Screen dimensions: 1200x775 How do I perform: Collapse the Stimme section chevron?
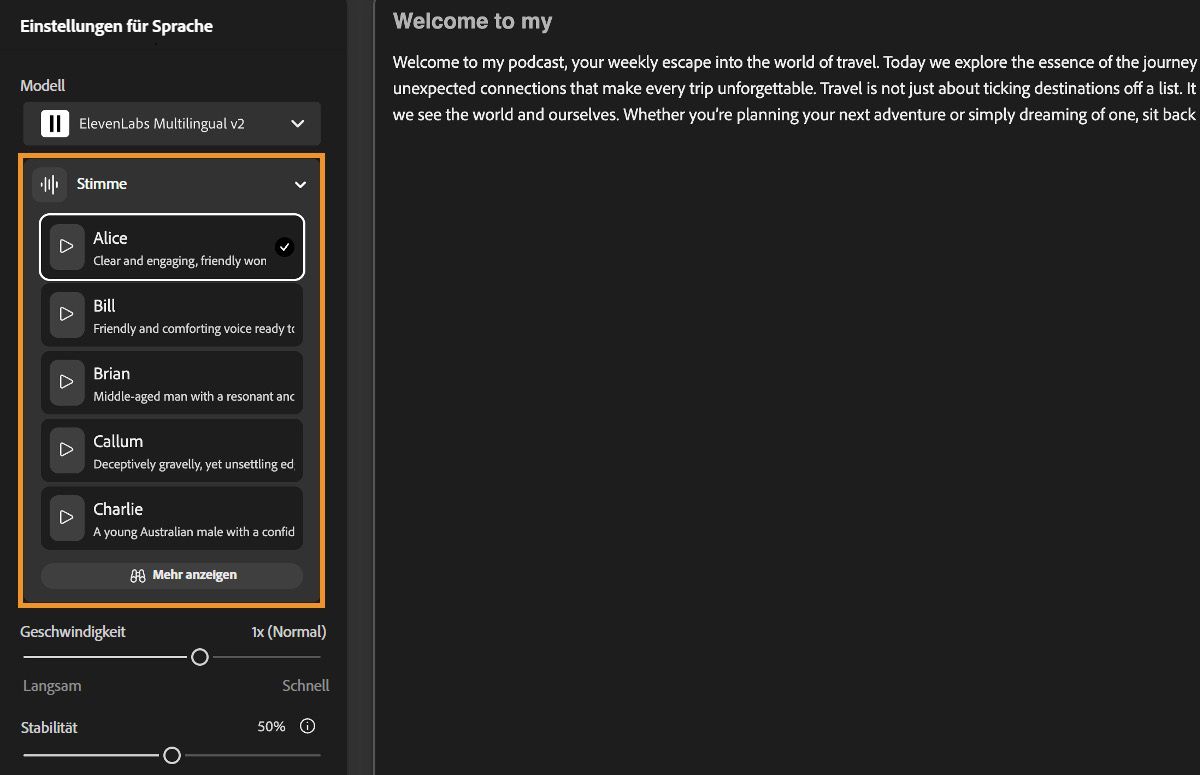(300, 185)
